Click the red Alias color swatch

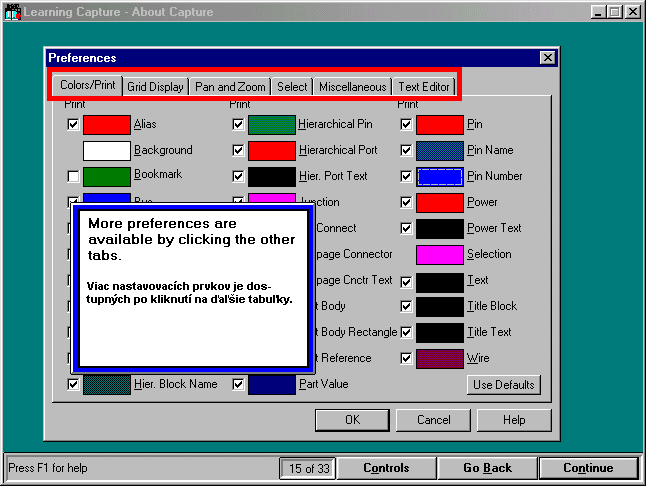point(107,125)
